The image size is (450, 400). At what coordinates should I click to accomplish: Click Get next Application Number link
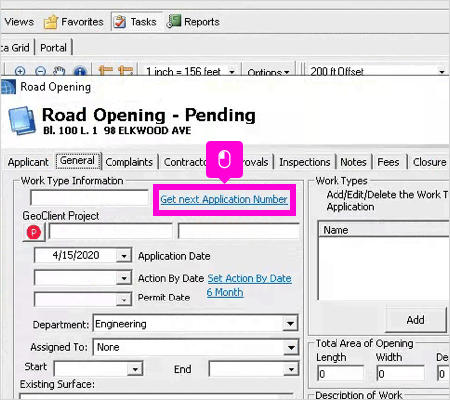224,199
